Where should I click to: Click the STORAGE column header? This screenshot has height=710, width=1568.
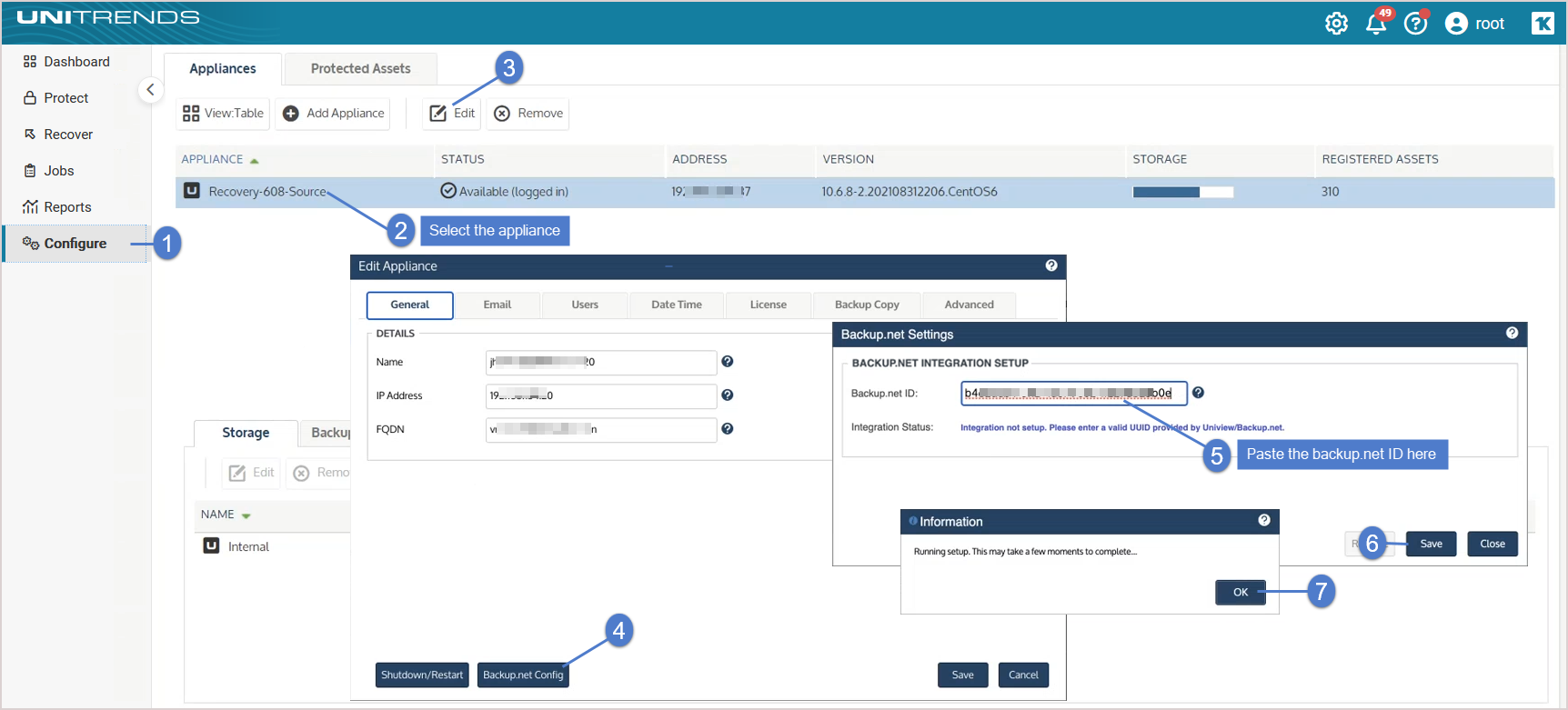[x=1160, y=159]
